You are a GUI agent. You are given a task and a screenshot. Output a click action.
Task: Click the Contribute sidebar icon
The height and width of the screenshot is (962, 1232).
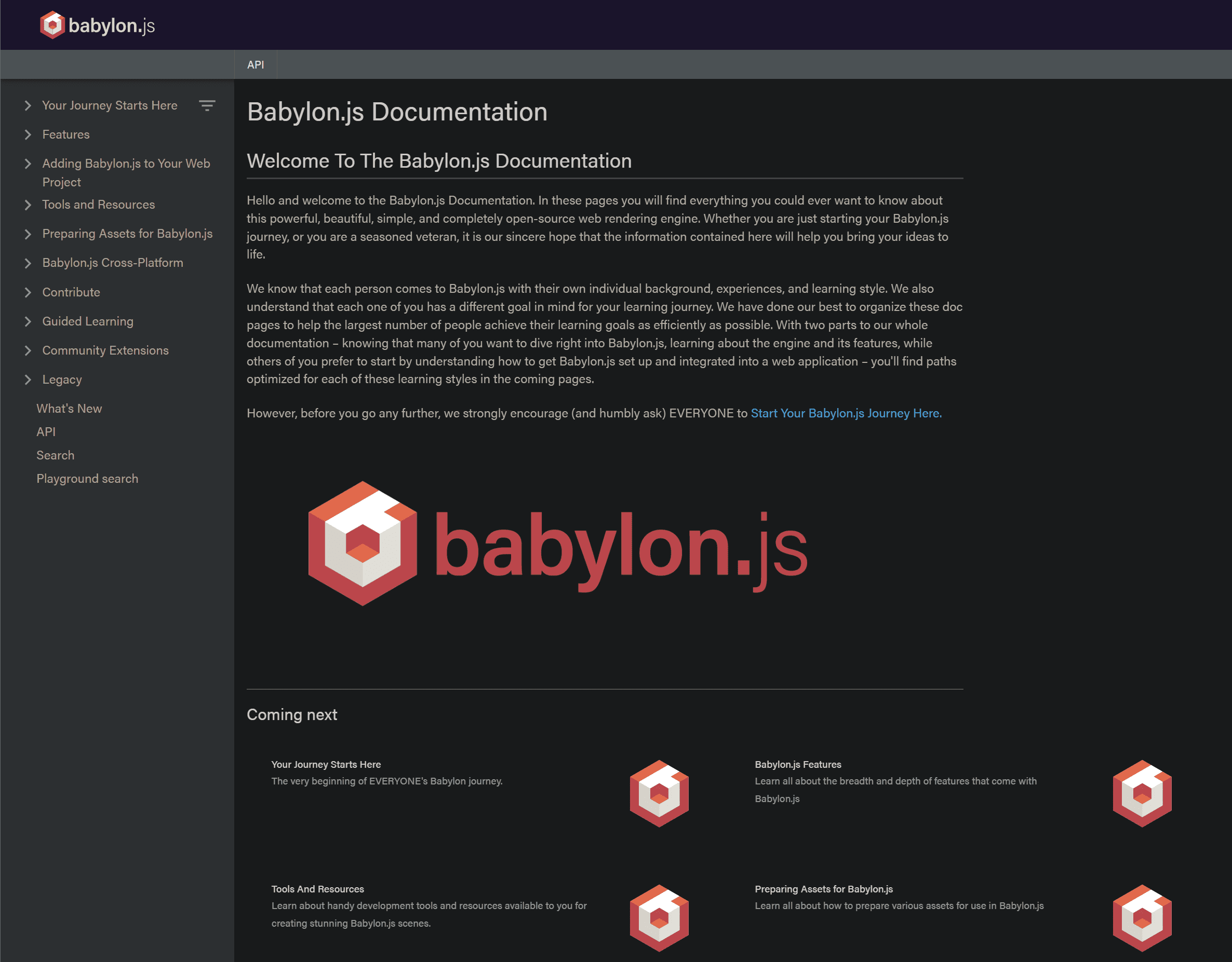27,292
